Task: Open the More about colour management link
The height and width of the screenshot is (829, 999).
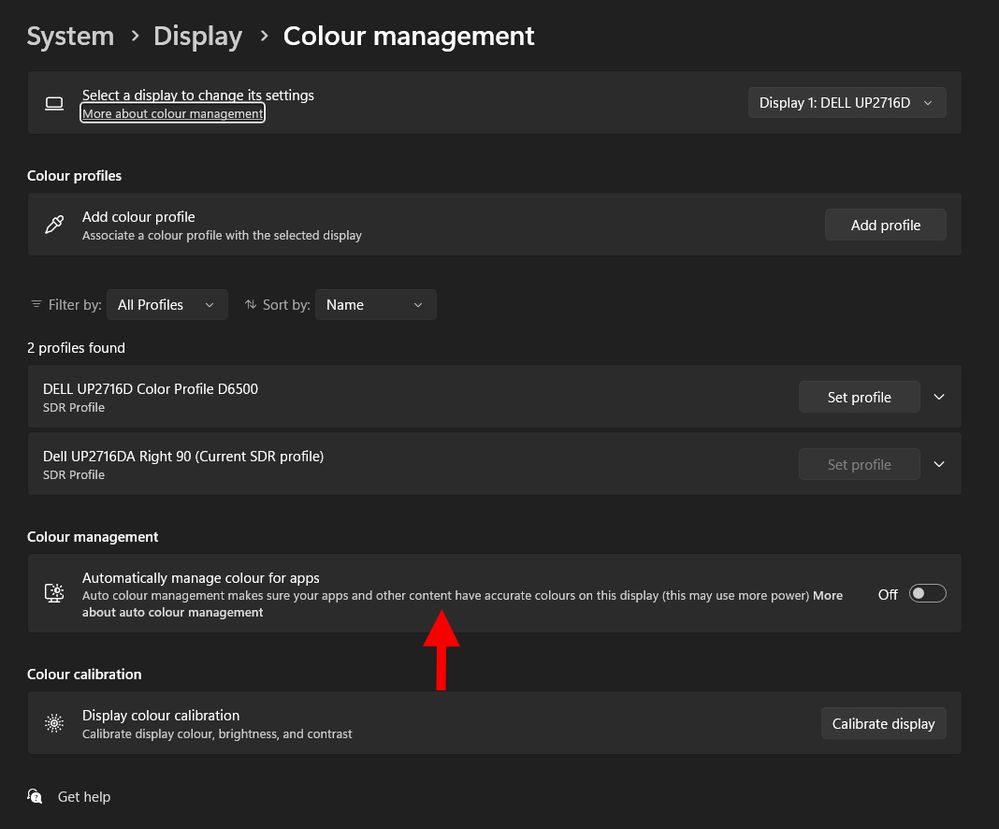Action: (173, 114)
